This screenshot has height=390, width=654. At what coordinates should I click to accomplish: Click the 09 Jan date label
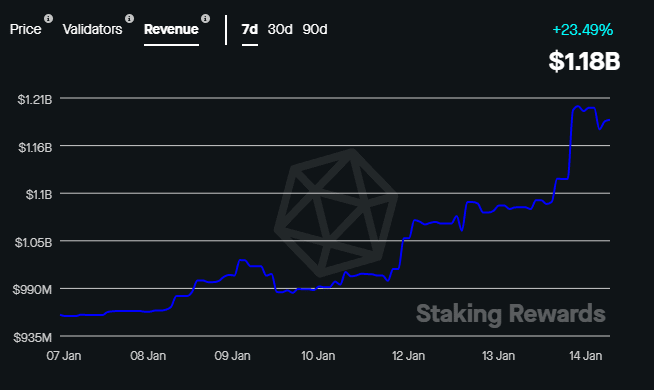232,356
